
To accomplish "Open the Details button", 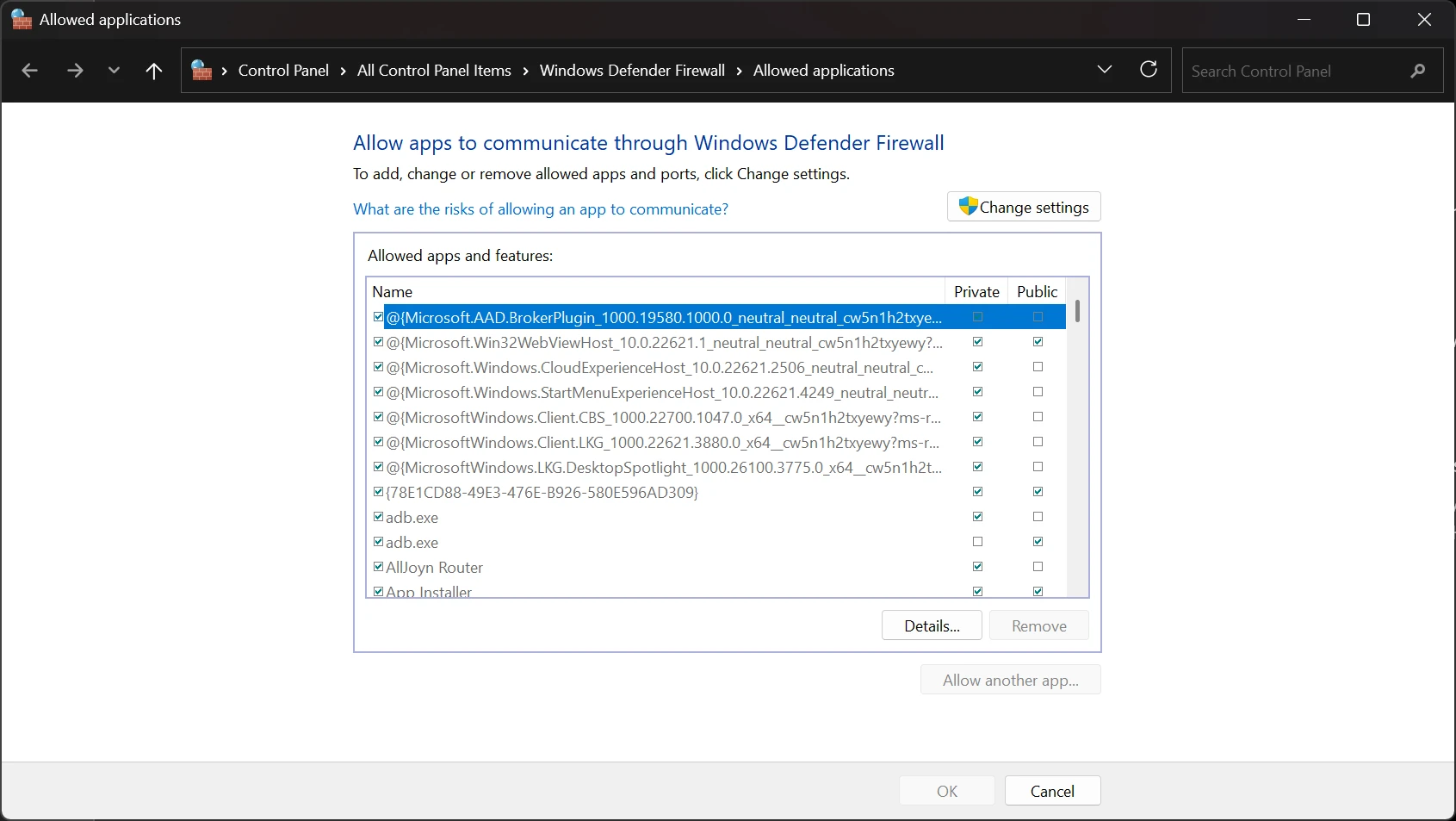I will (x=931, y=625).
